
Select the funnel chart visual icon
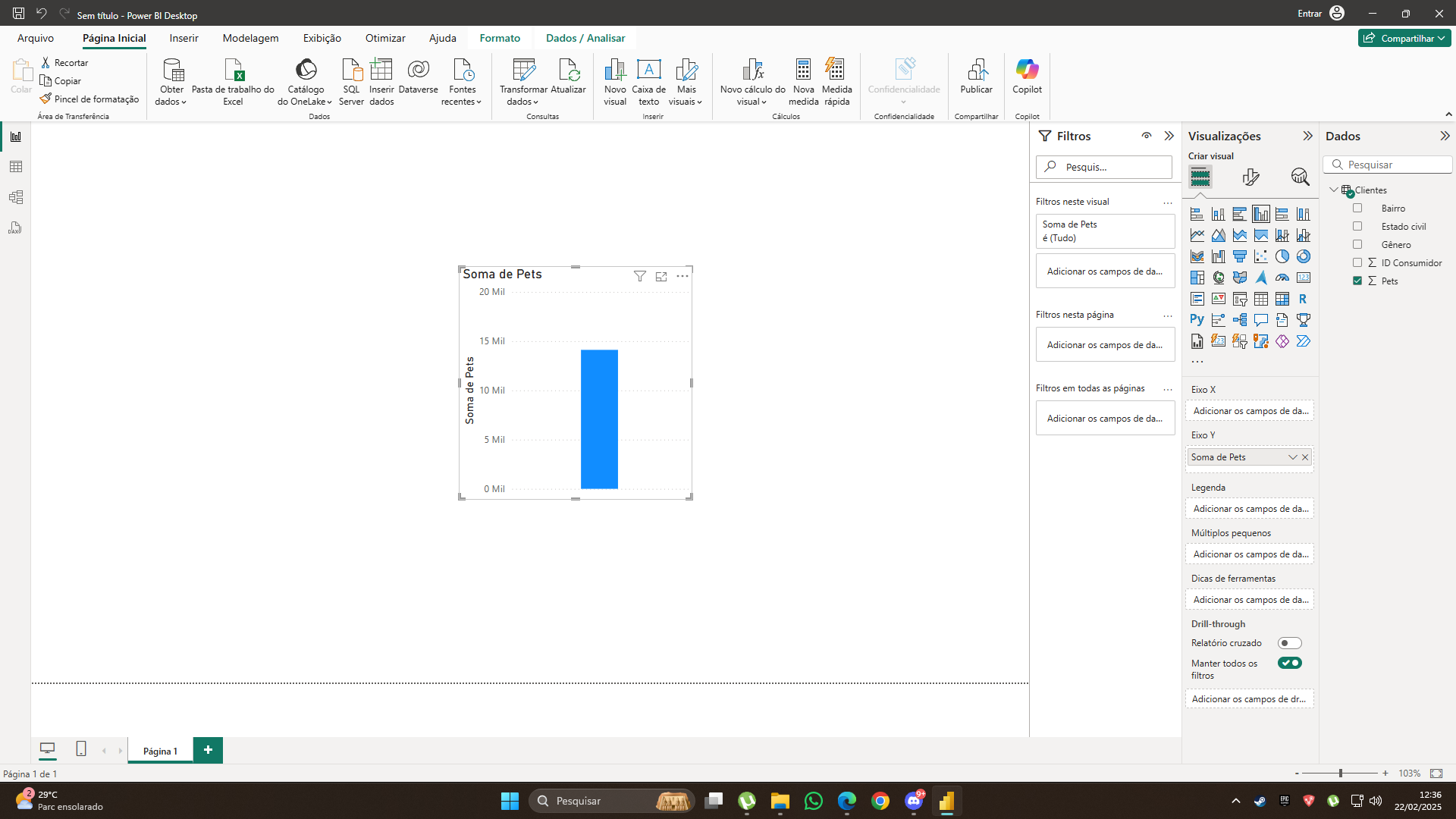(x=1240, y=256)
